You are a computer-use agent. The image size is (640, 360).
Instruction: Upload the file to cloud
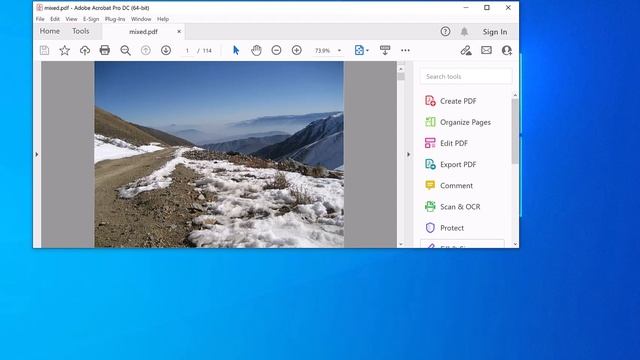point(84,50)
